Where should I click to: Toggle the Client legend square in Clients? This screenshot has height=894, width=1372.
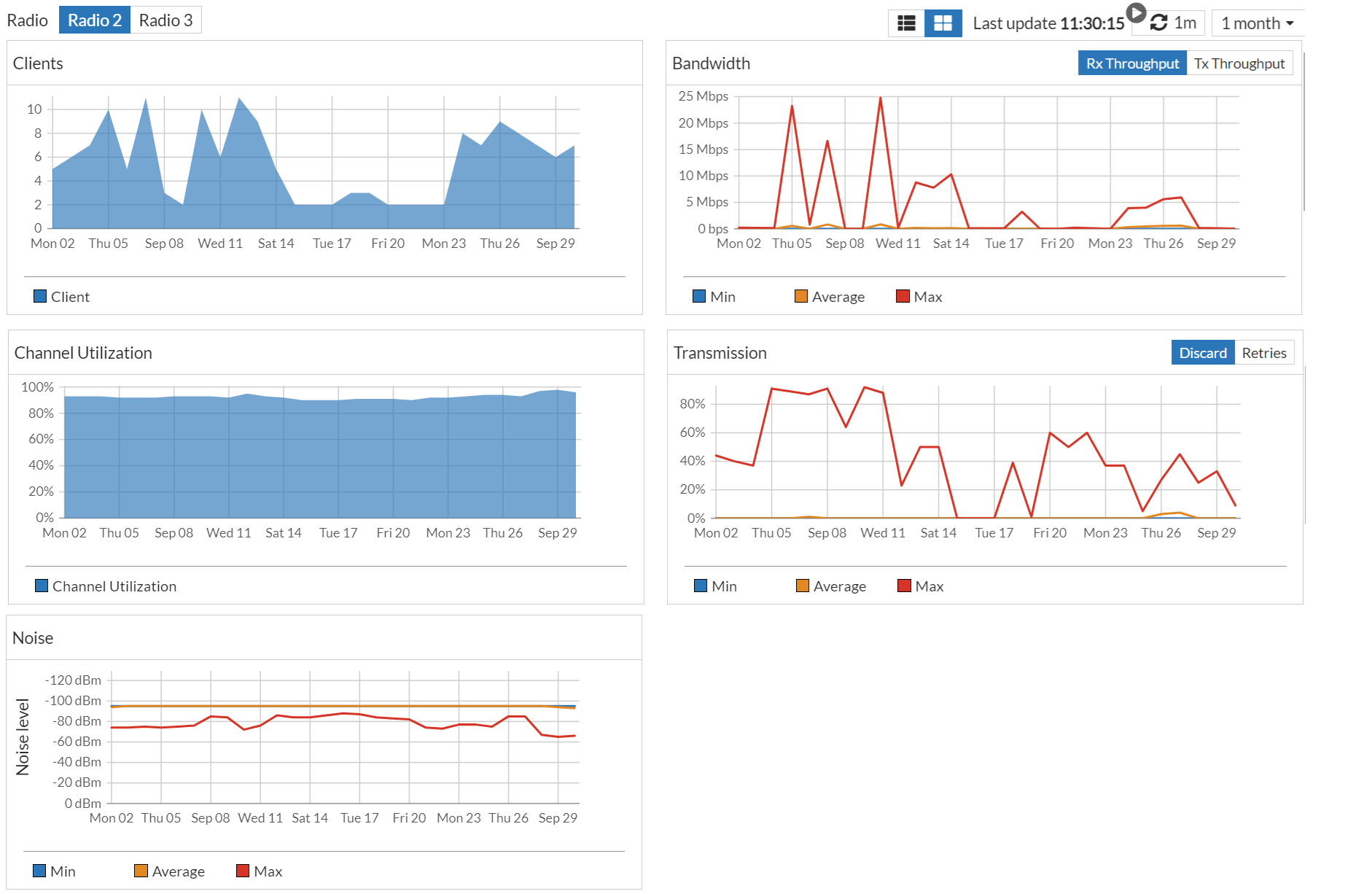click(x=40, y=296)
